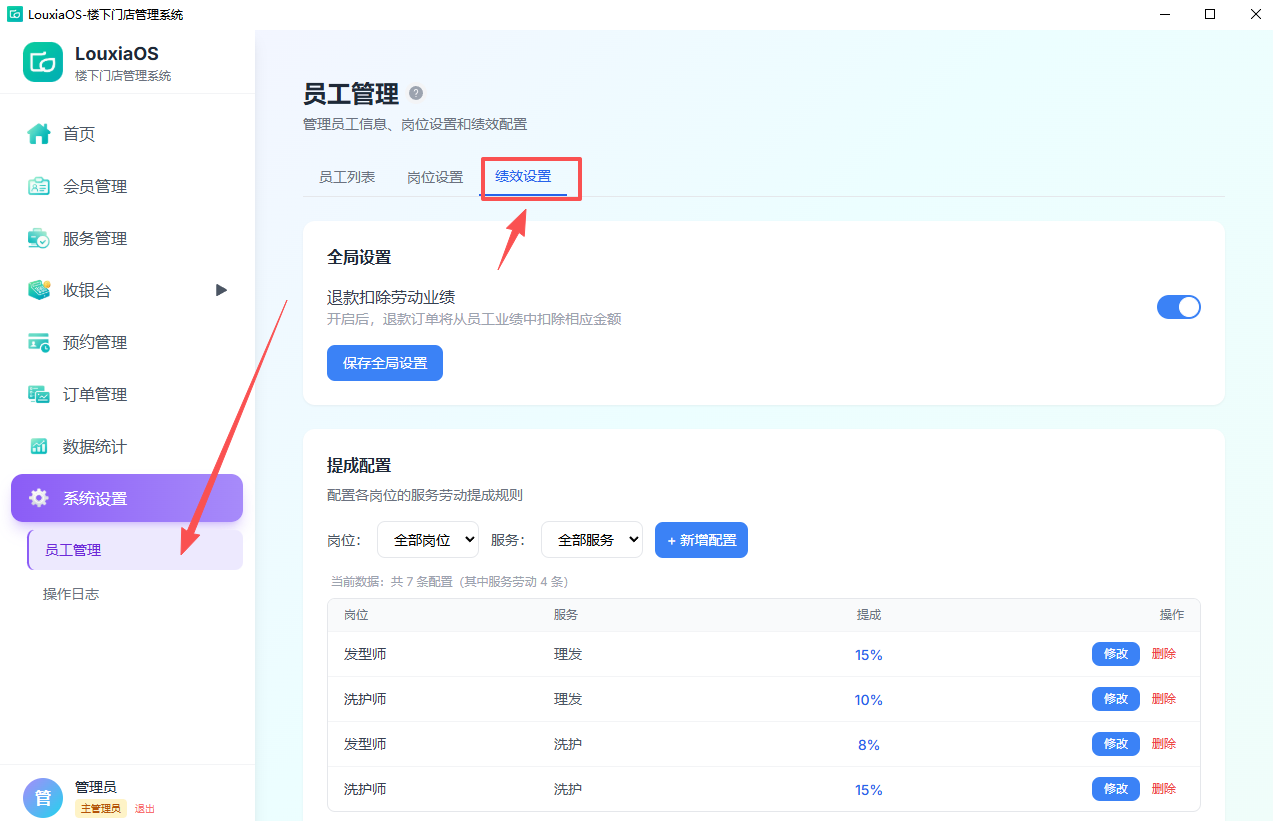Click the home icon beside 首页

[x=39, y=134]
